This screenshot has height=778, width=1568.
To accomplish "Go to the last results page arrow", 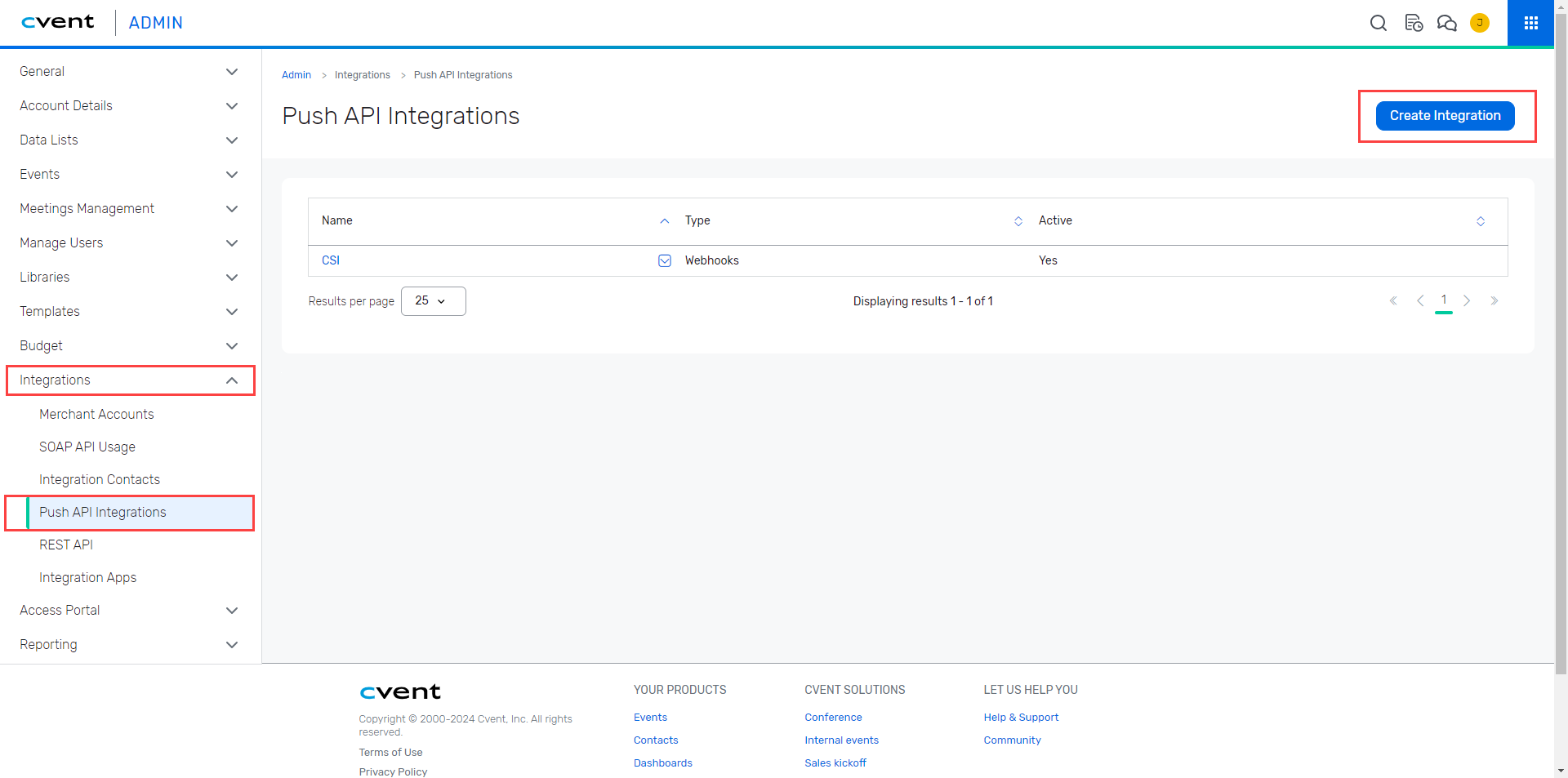I will pyautogui.click(x=1494, y=301).
